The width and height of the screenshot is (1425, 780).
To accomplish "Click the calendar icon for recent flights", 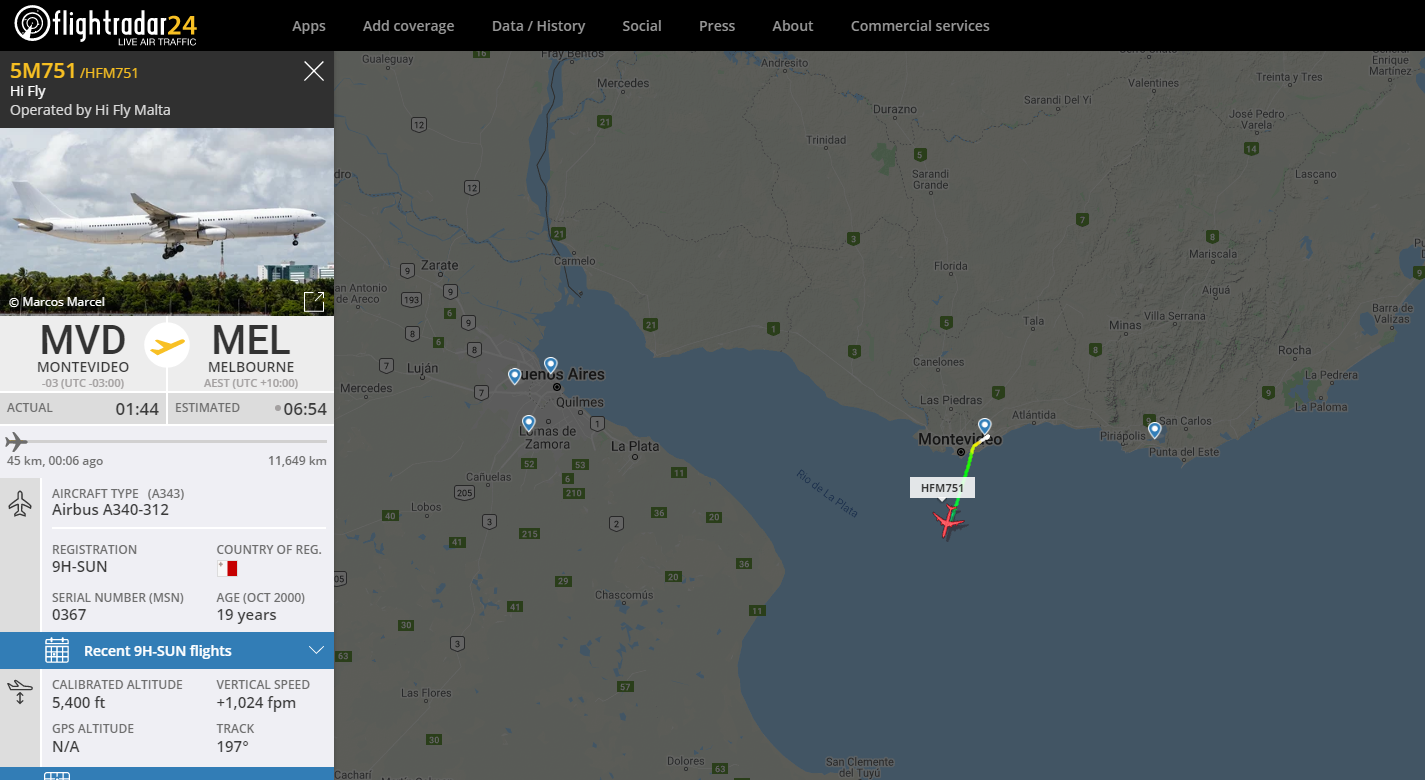I will coord(57,651).
